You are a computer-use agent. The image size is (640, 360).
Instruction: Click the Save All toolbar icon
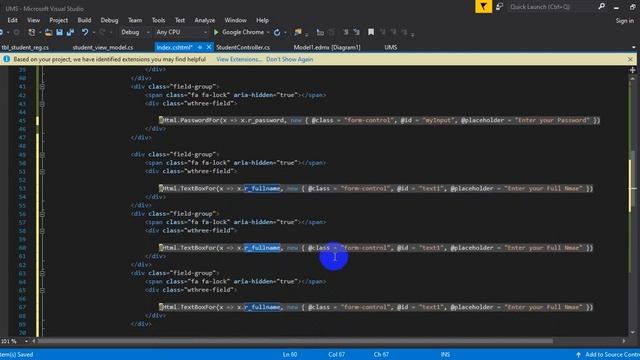click(x=71, y=32)
